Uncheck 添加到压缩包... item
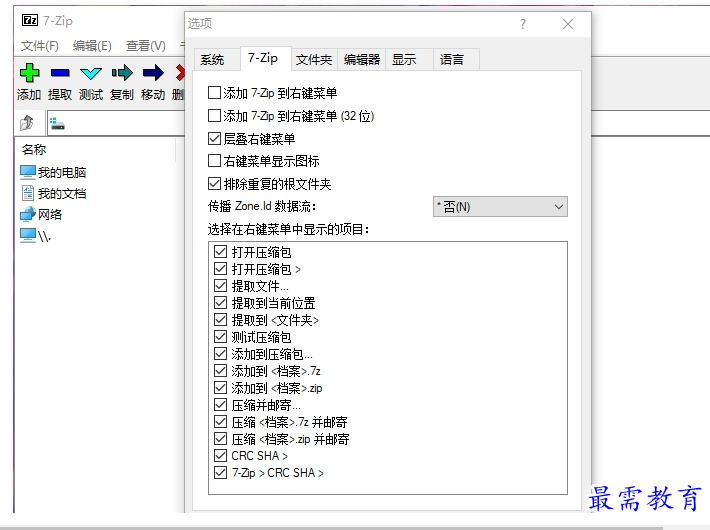 tap(221, 354)
